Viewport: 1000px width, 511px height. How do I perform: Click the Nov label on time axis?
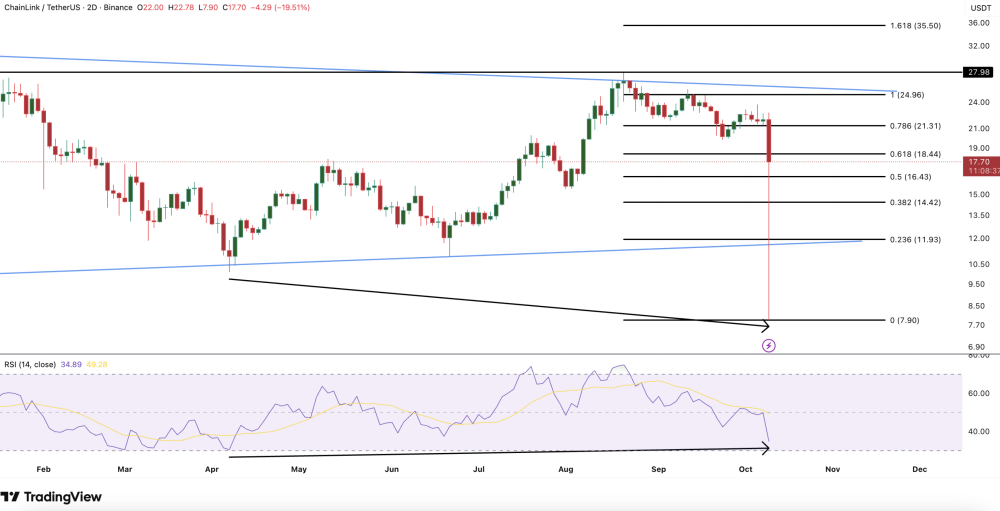click(832, 470)
